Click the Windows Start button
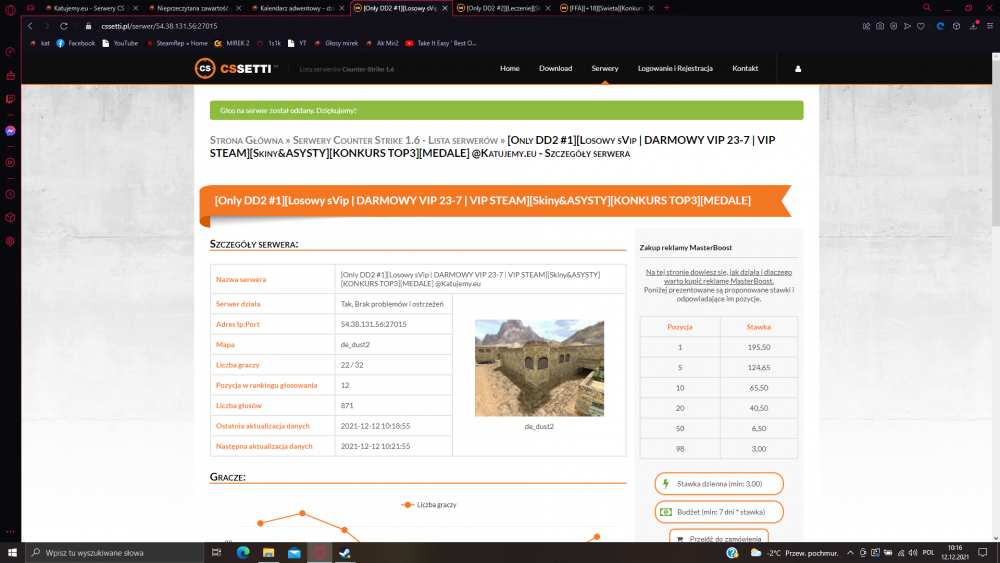Viewport: 1000px width, 563px height. [x=12, y=553]
